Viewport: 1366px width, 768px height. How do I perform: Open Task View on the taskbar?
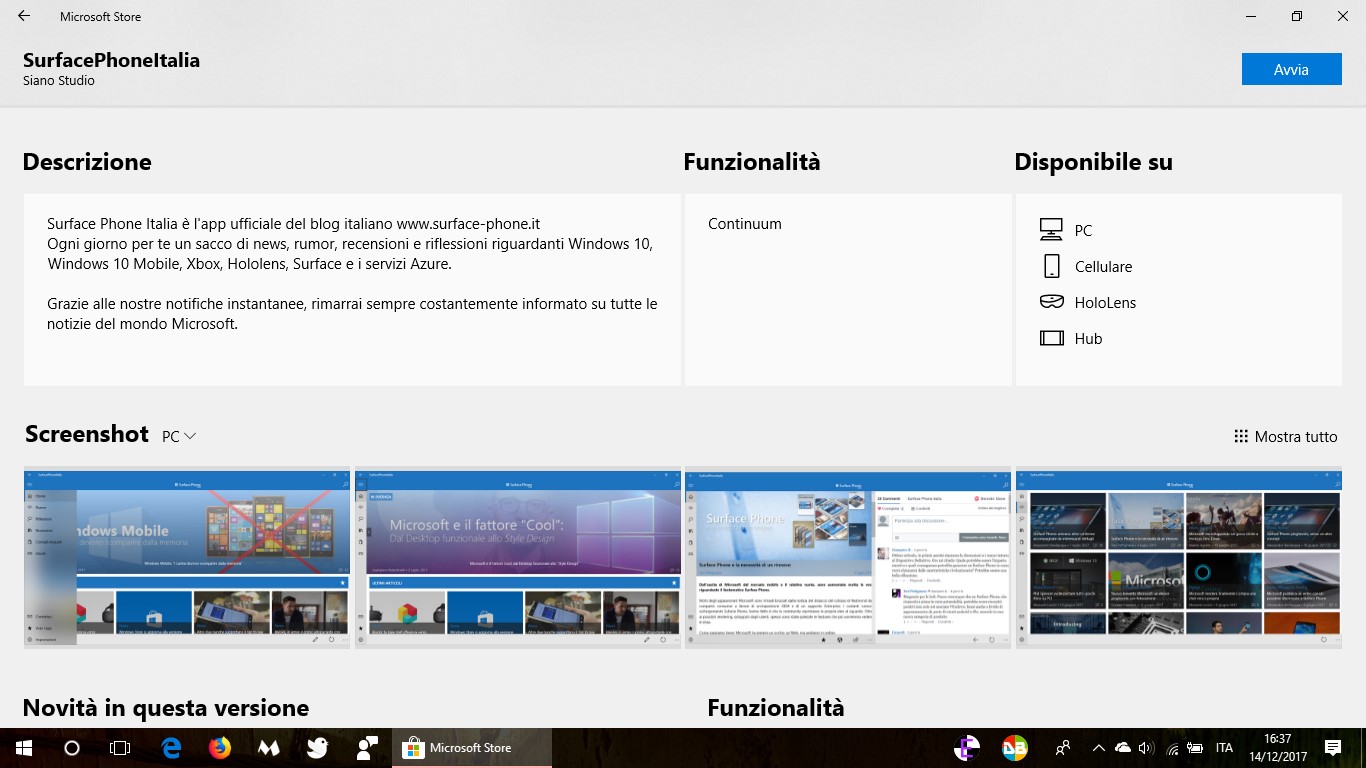119,748
